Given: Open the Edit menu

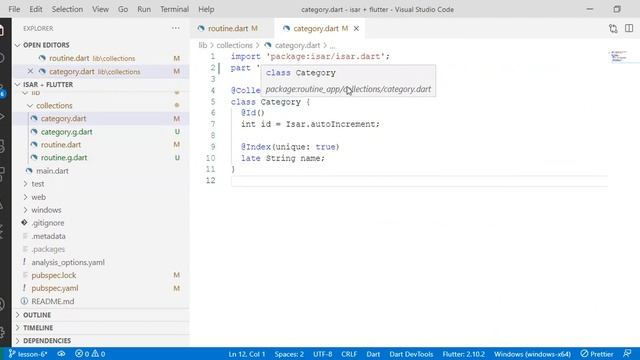Looking at the screenshot, I should click(36, 9).
